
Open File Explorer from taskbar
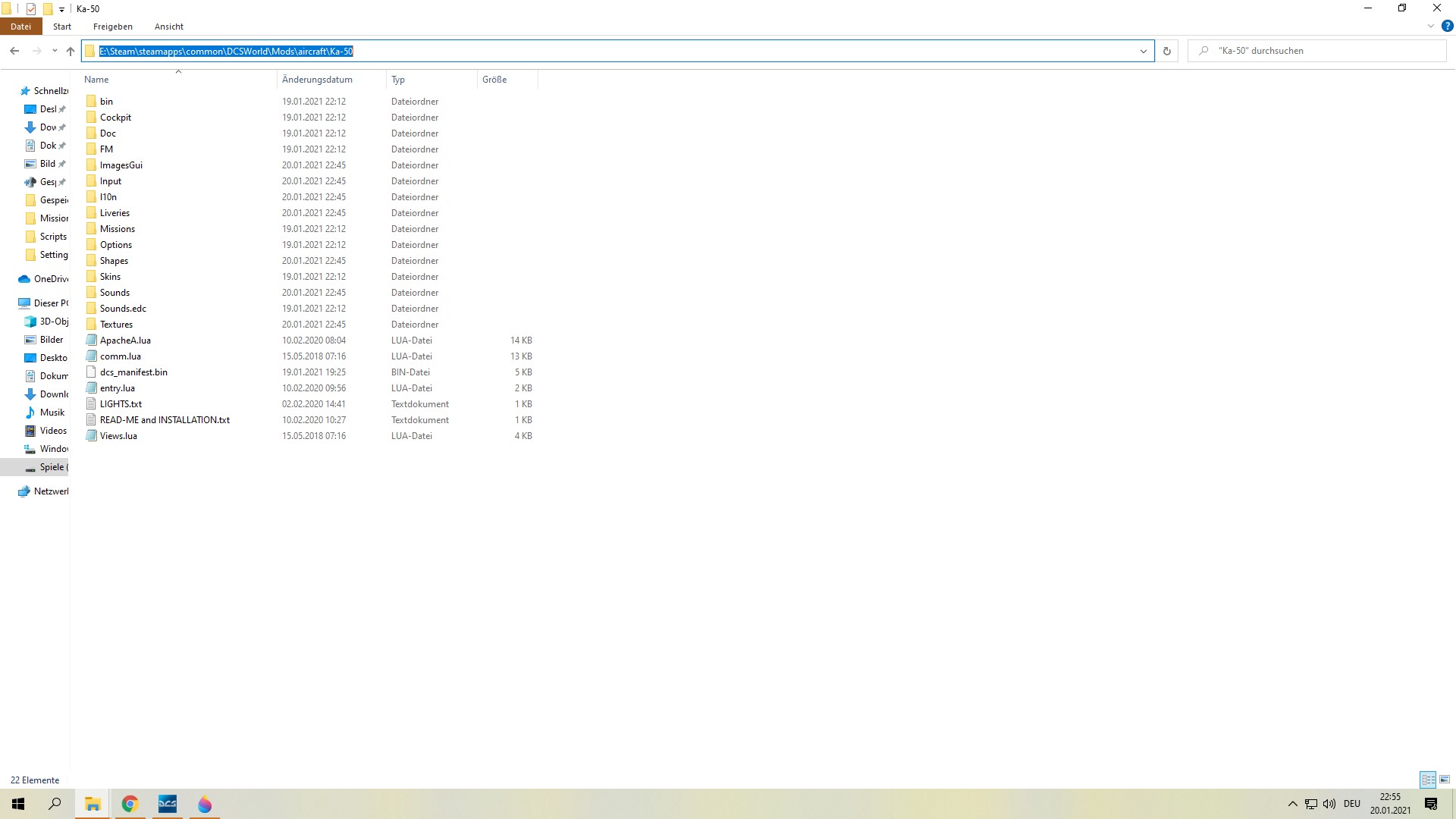93,804
